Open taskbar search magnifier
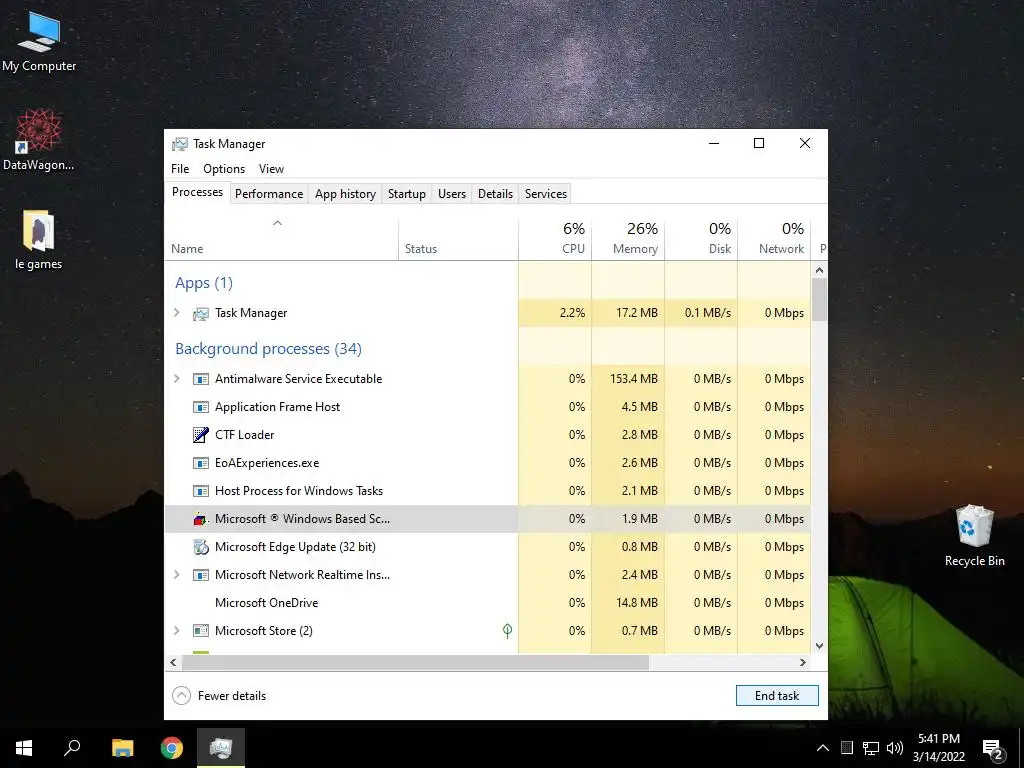Image resolution: width=1024 pixels, height=768 pixels. [x=72, y=748]
